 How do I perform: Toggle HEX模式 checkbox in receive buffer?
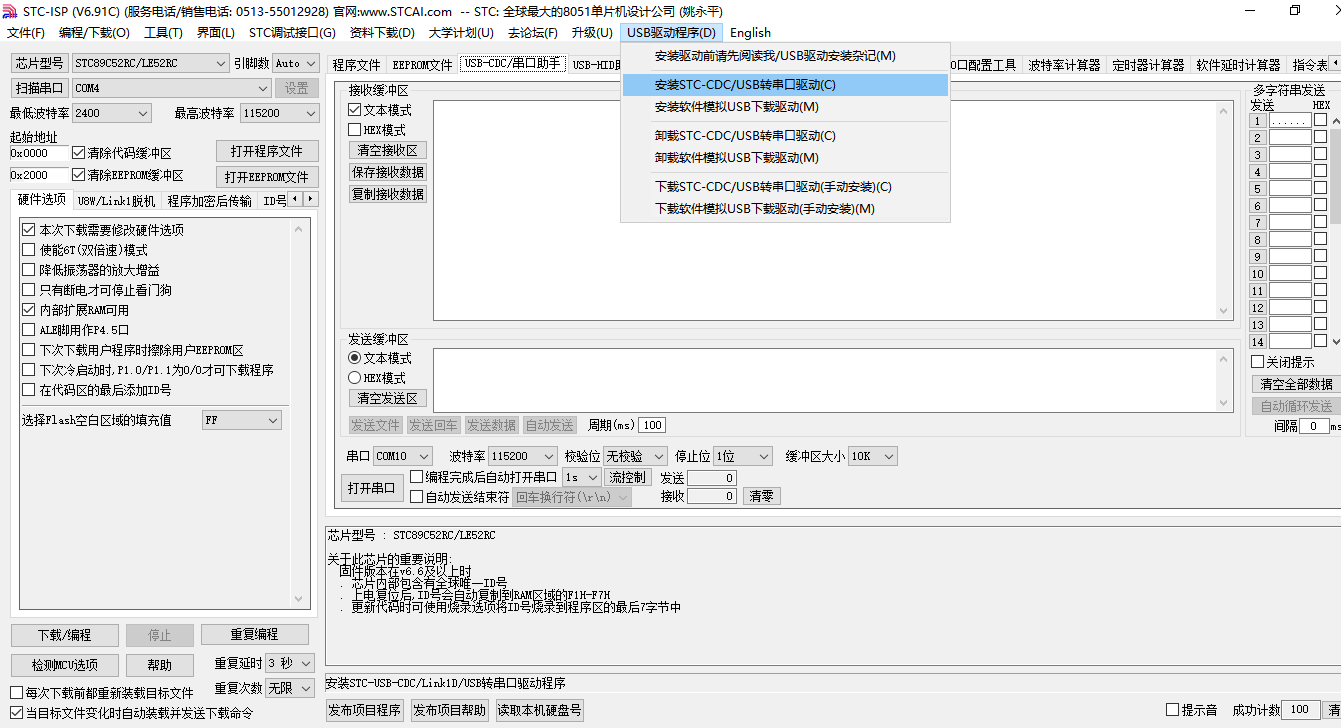(355, 130)
